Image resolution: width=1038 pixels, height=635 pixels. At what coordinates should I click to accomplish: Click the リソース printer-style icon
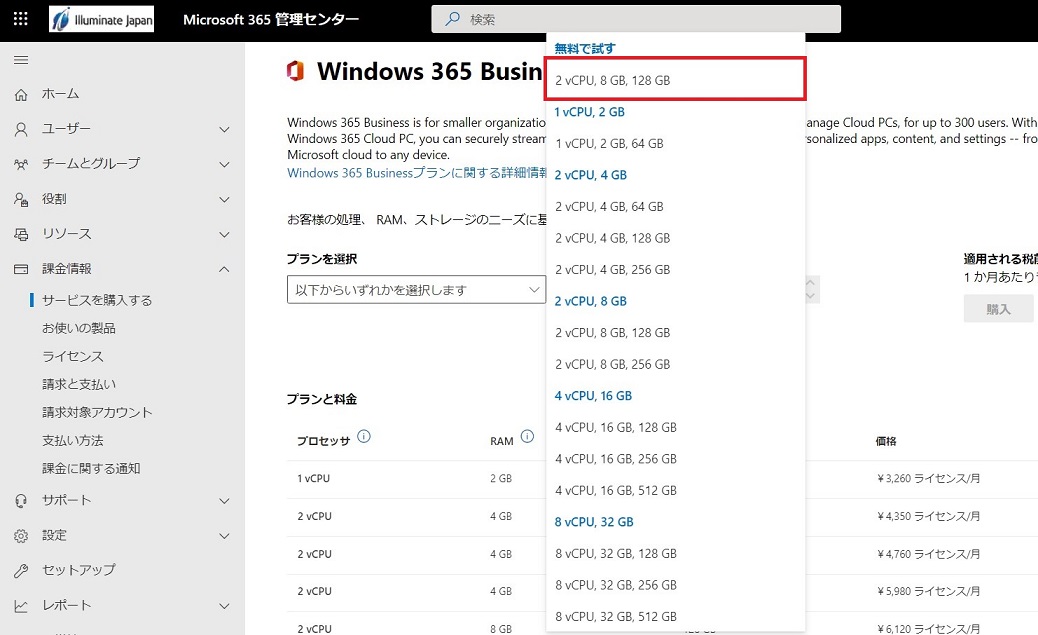21,234
